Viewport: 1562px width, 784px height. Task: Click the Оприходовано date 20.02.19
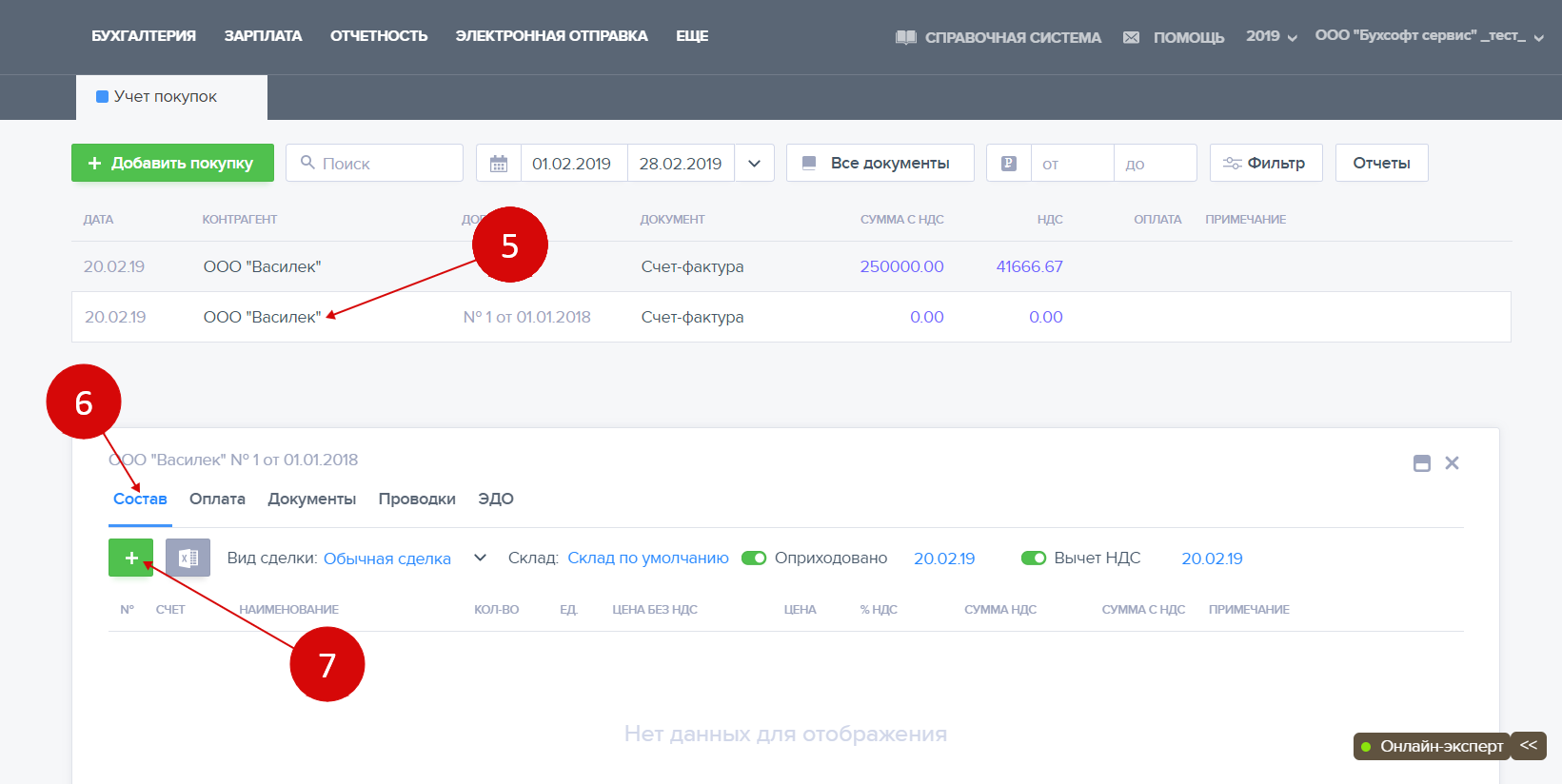point(944,559)
